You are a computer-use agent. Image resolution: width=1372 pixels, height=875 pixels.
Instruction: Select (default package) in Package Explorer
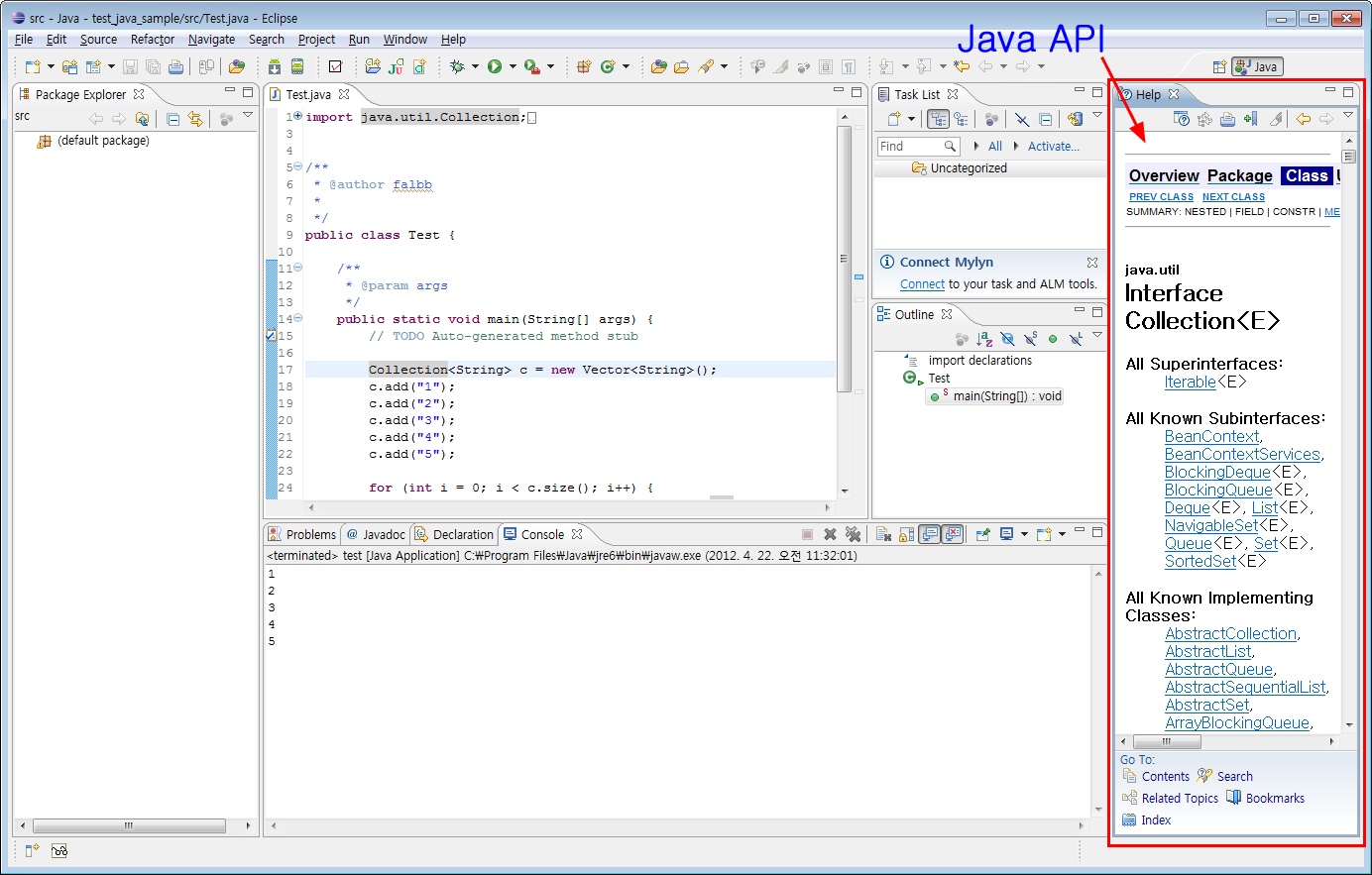coord(93,141)
